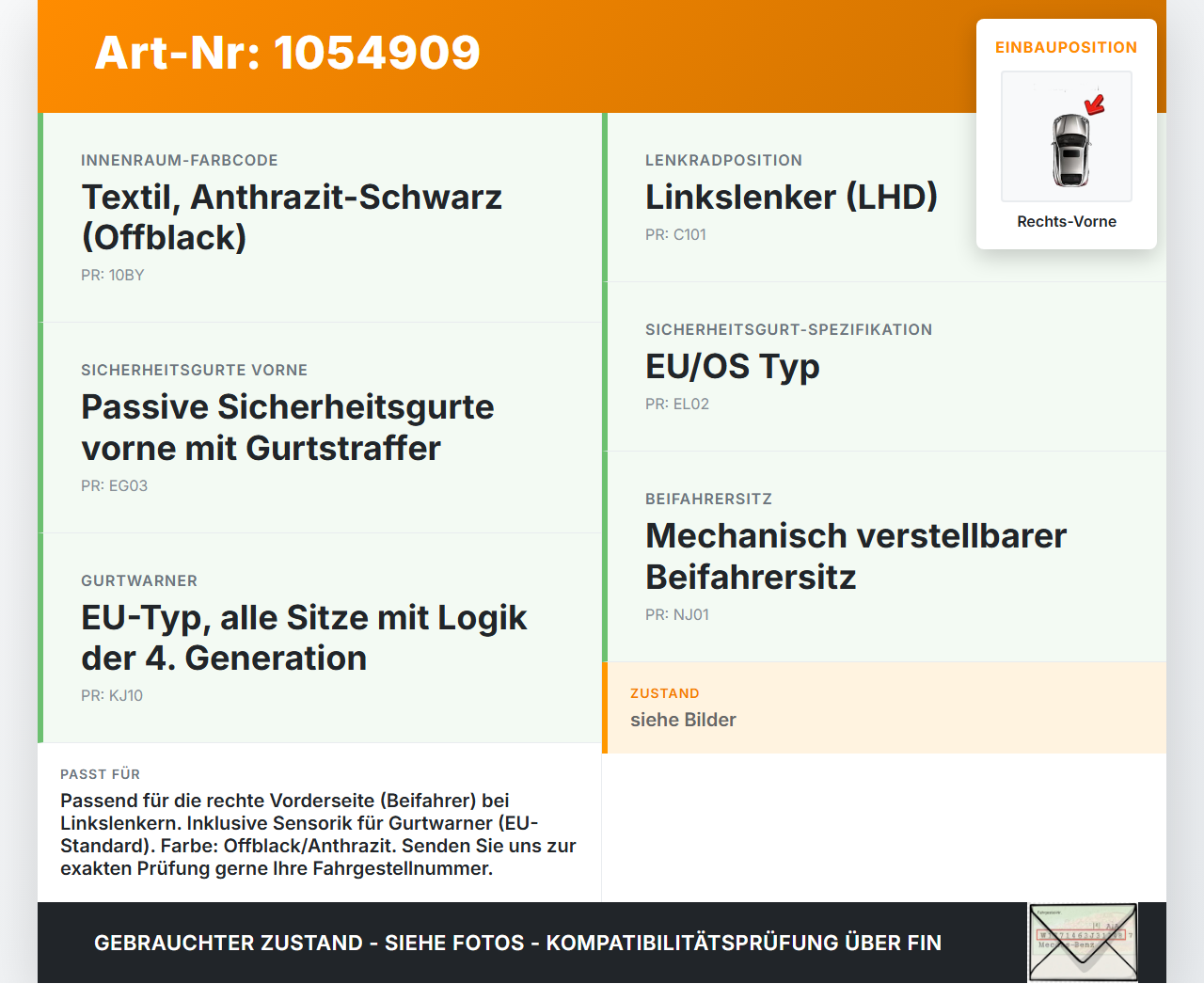Click the car position diagram thumbnail

[1067, 136]
